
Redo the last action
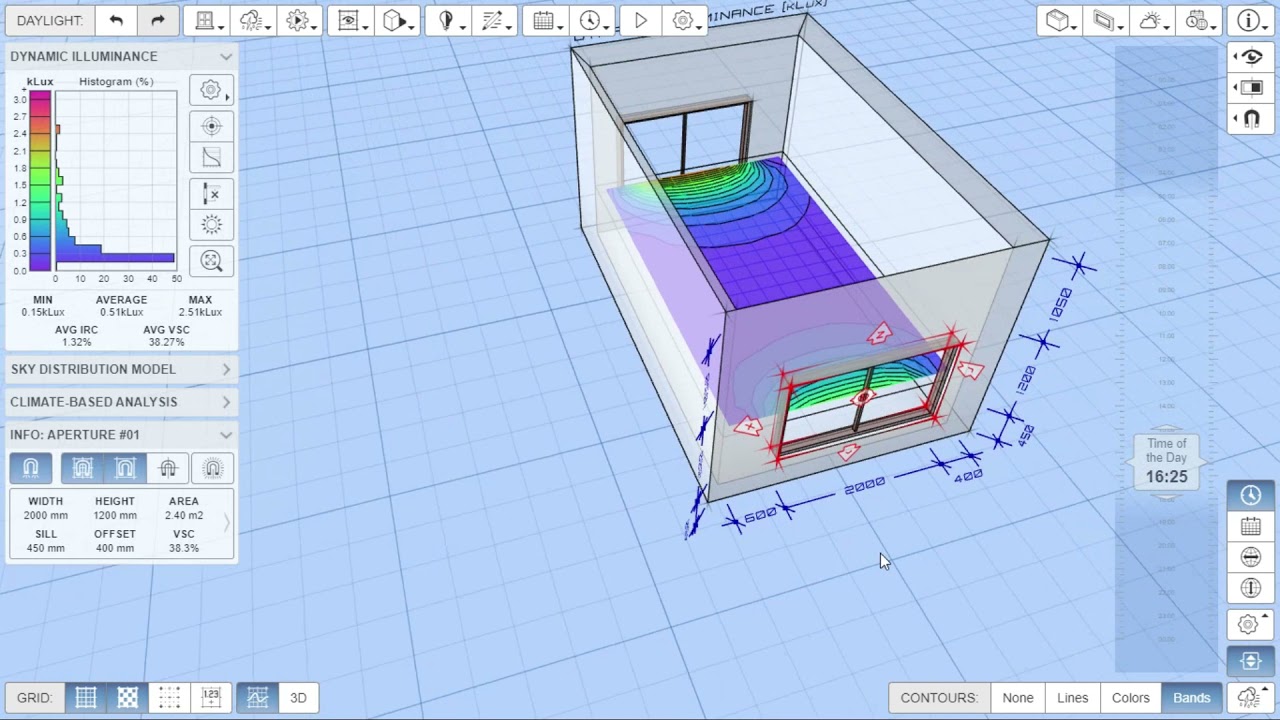coord(157,21)
